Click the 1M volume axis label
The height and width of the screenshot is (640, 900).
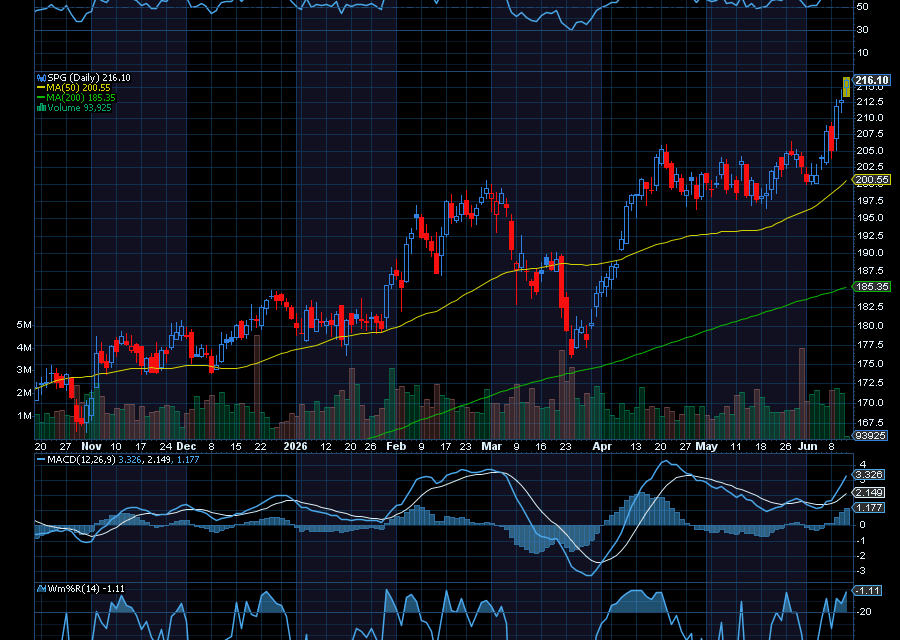24,416
